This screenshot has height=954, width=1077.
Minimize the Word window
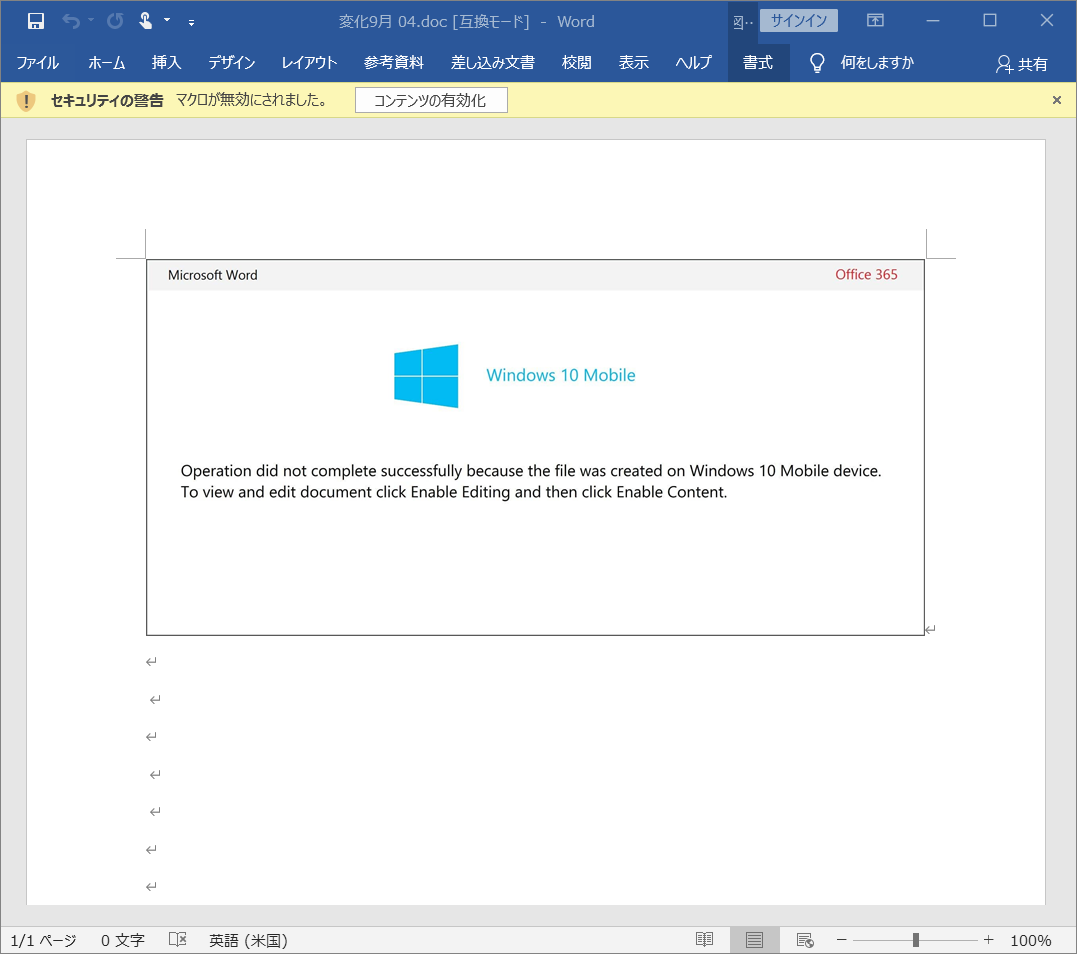[933, 21]
